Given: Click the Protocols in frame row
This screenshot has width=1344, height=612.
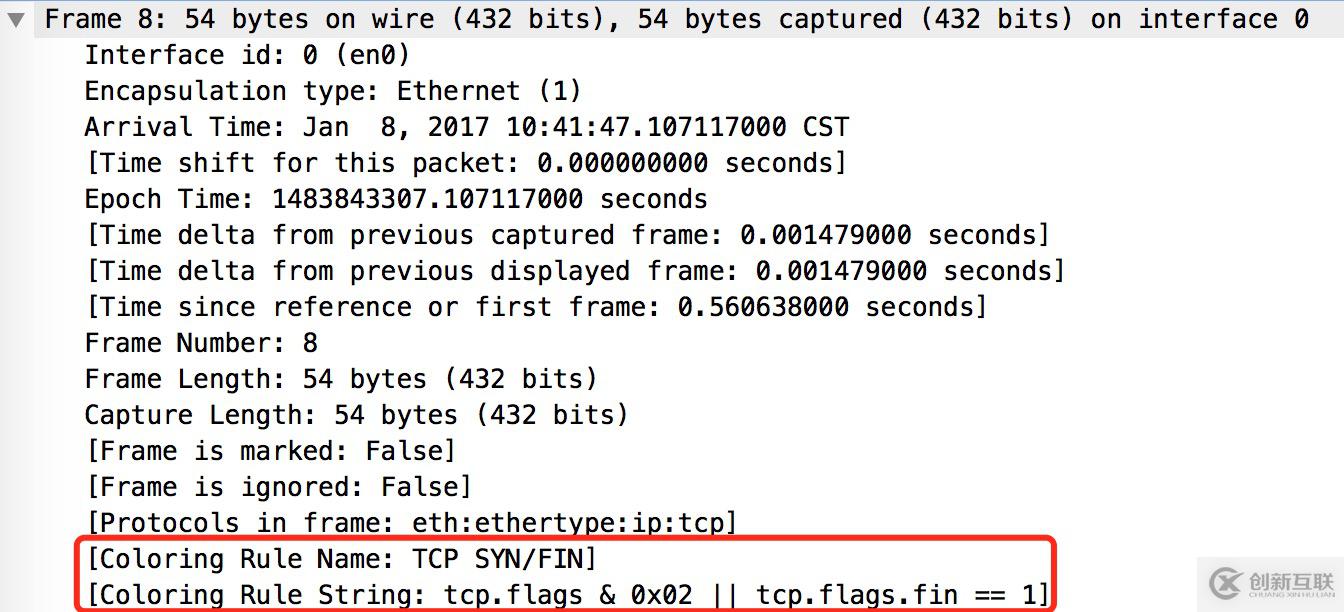Looking at the screenshot, I should point(411,523).
